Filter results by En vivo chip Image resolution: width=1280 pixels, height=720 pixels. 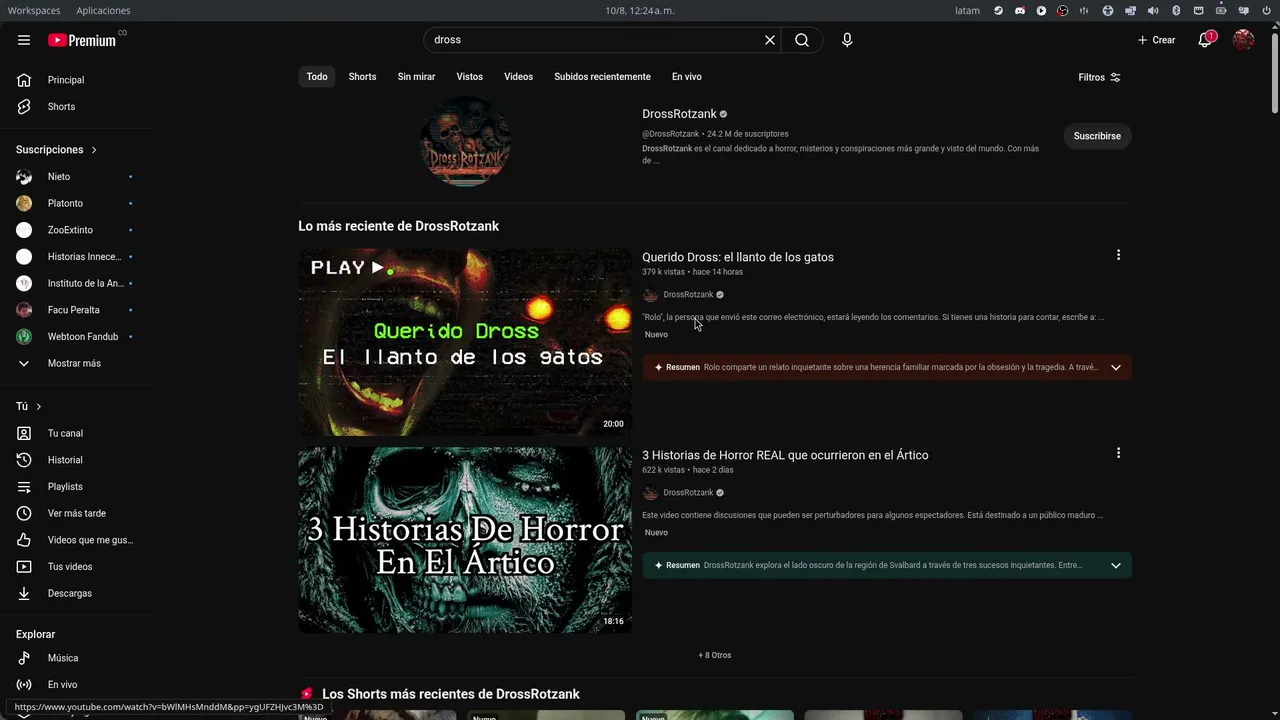click(x=686, y=77)
